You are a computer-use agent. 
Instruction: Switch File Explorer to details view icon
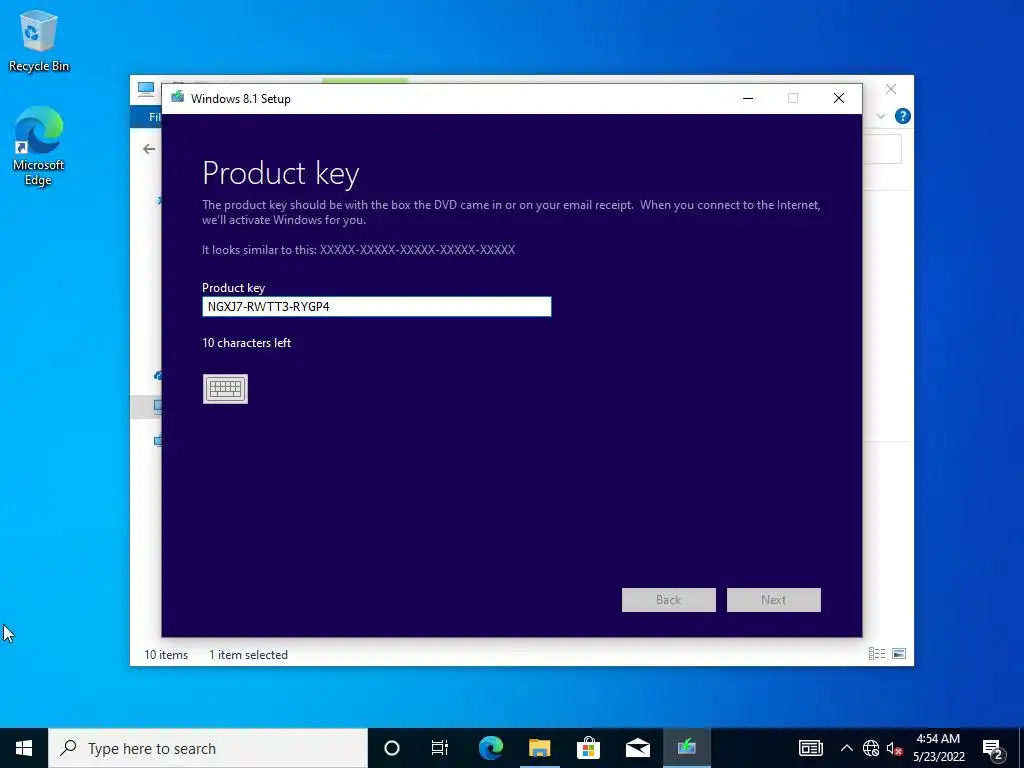pyautogui.click(x=877, y=654)
